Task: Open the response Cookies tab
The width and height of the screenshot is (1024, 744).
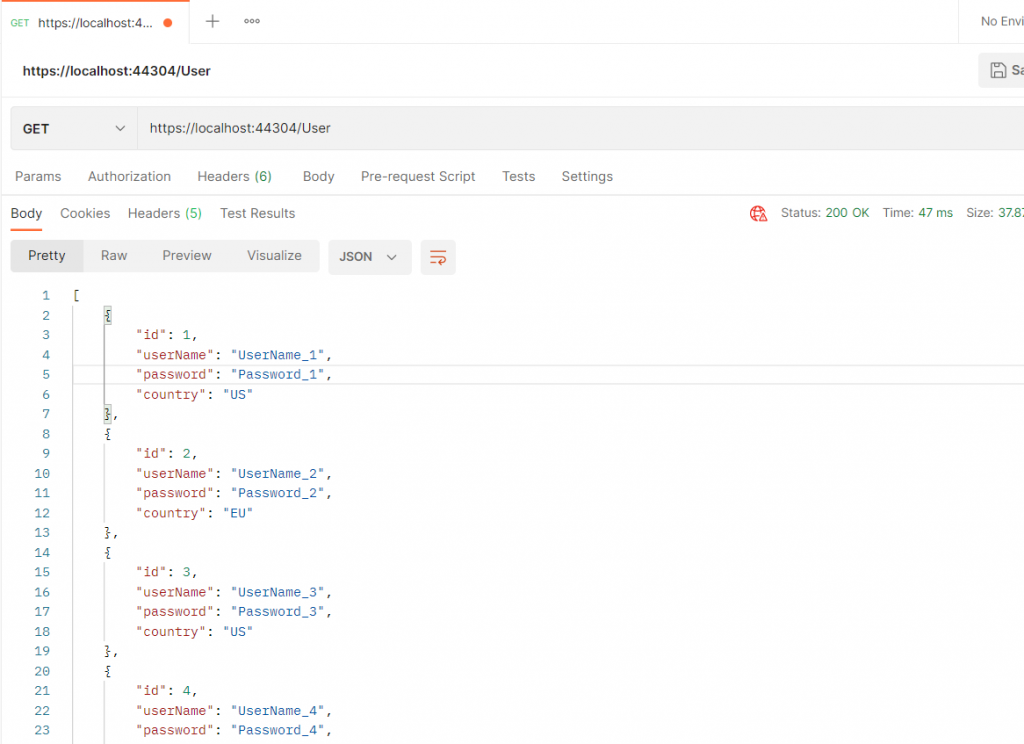Action: pos(85,213)
